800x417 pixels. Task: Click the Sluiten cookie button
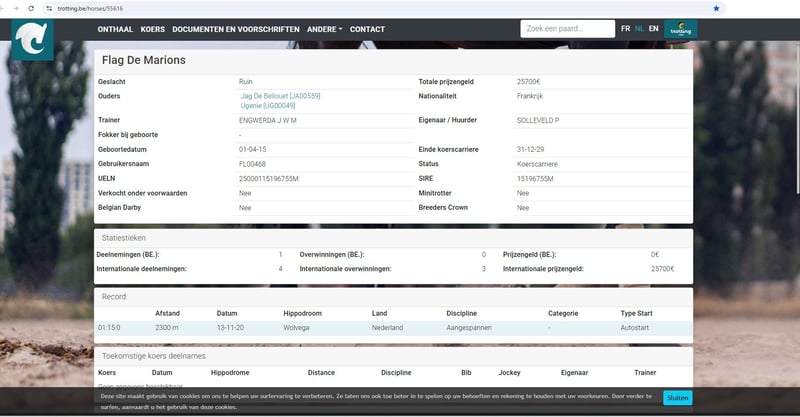pos(678,398)
